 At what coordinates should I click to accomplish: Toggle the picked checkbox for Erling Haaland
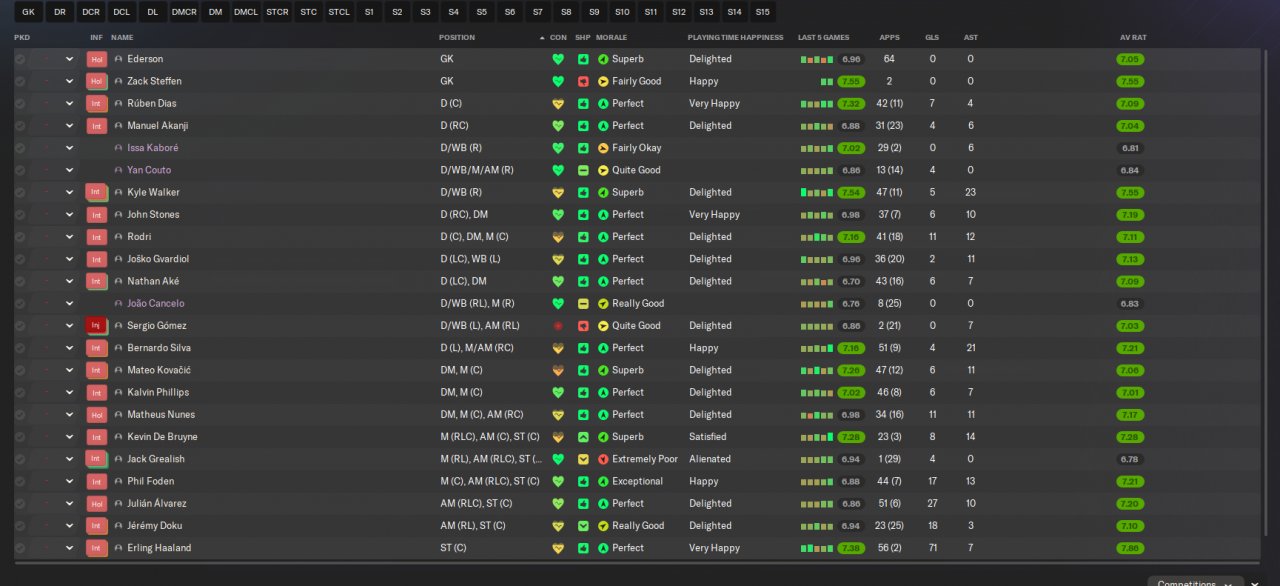click(x=20, y=548)
